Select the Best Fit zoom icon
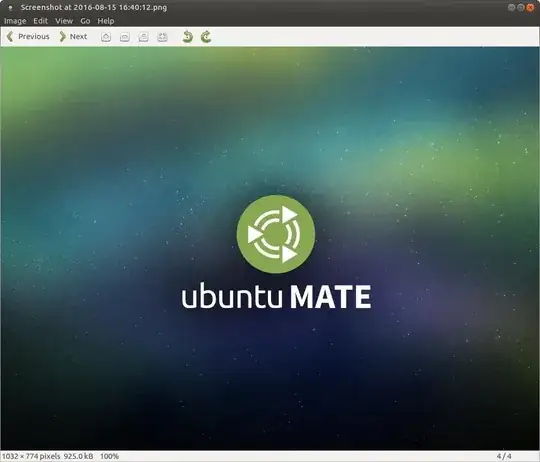 [x=162, y=37]
